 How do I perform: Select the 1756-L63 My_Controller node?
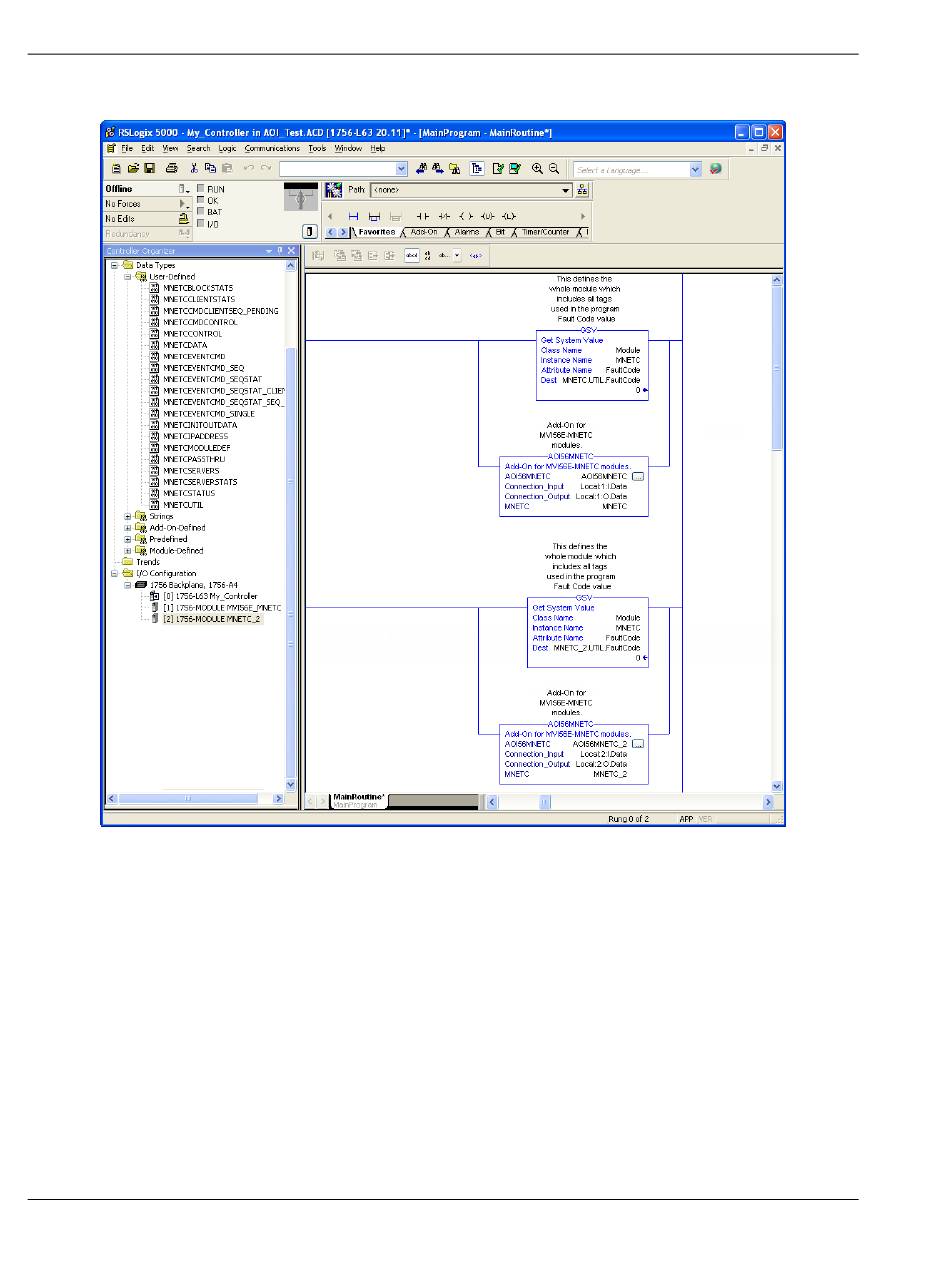[210, 596]
